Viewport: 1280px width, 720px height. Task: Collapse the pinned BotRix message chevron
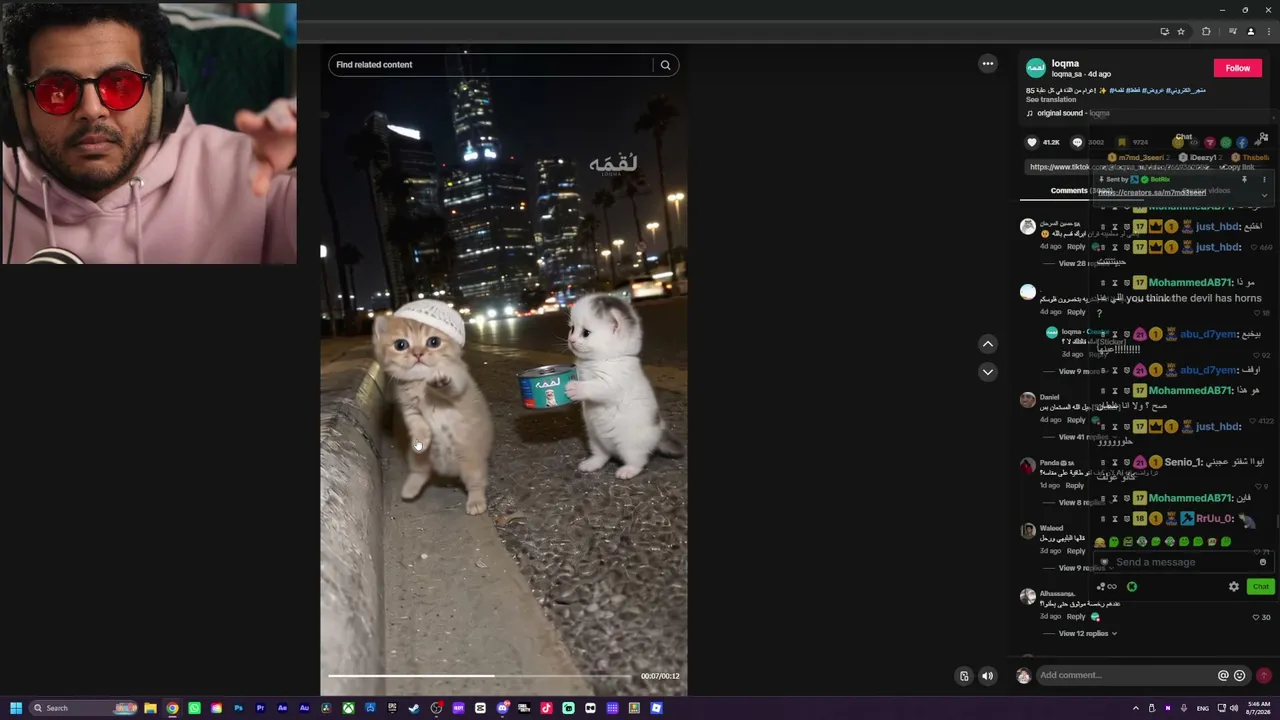click(x=1264, y=195)
